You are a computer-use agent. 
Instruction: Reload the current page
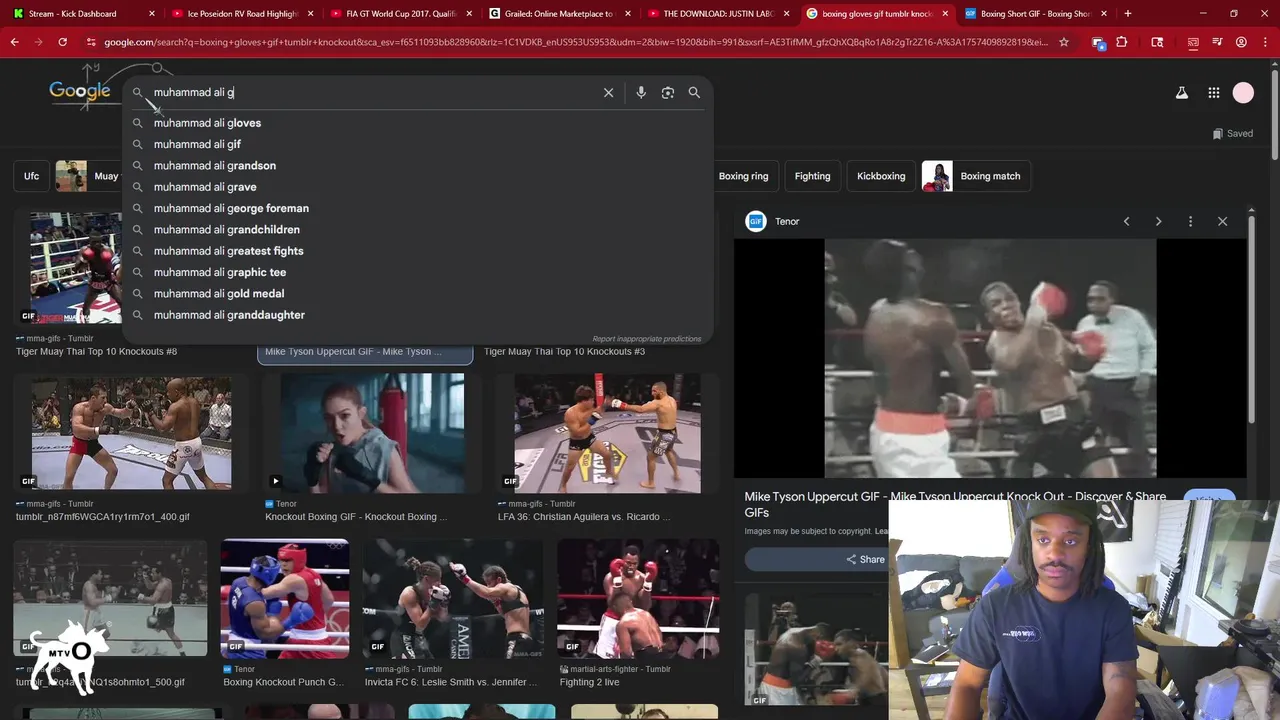[x=62, y=42]
